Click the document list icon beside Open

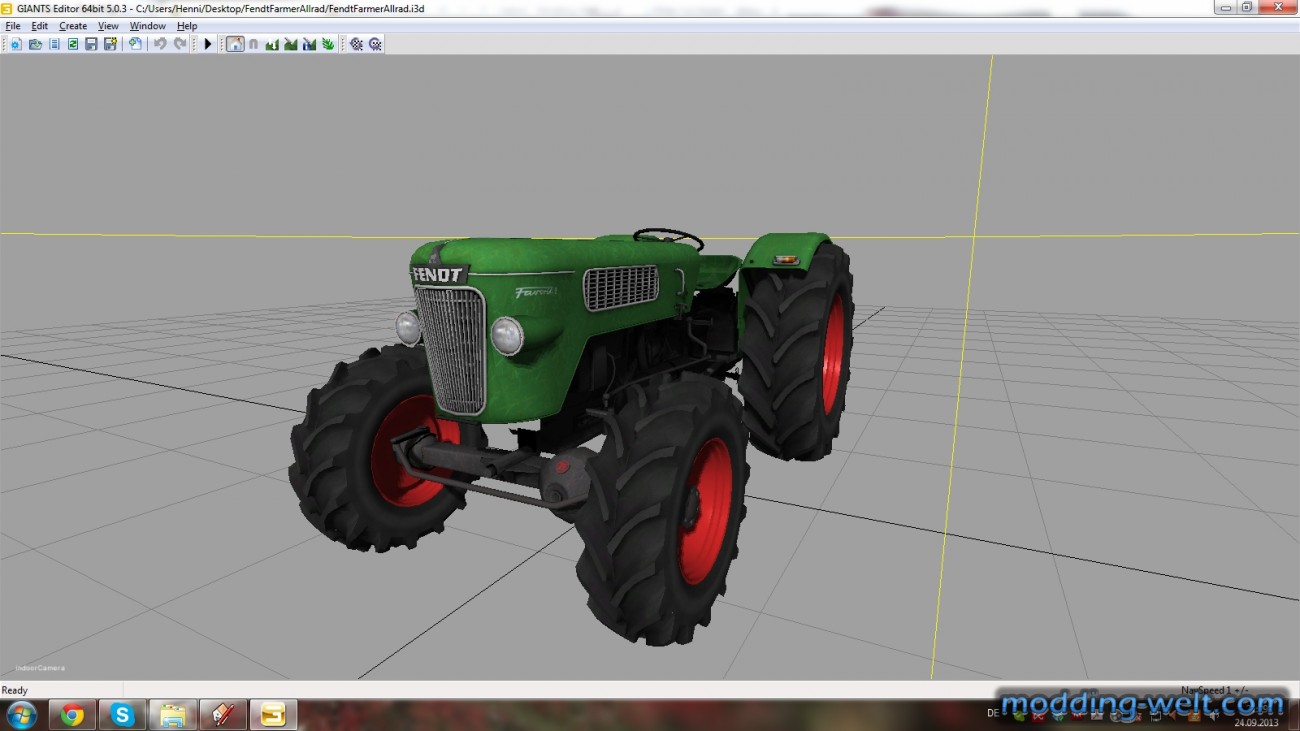pos(54,44)
